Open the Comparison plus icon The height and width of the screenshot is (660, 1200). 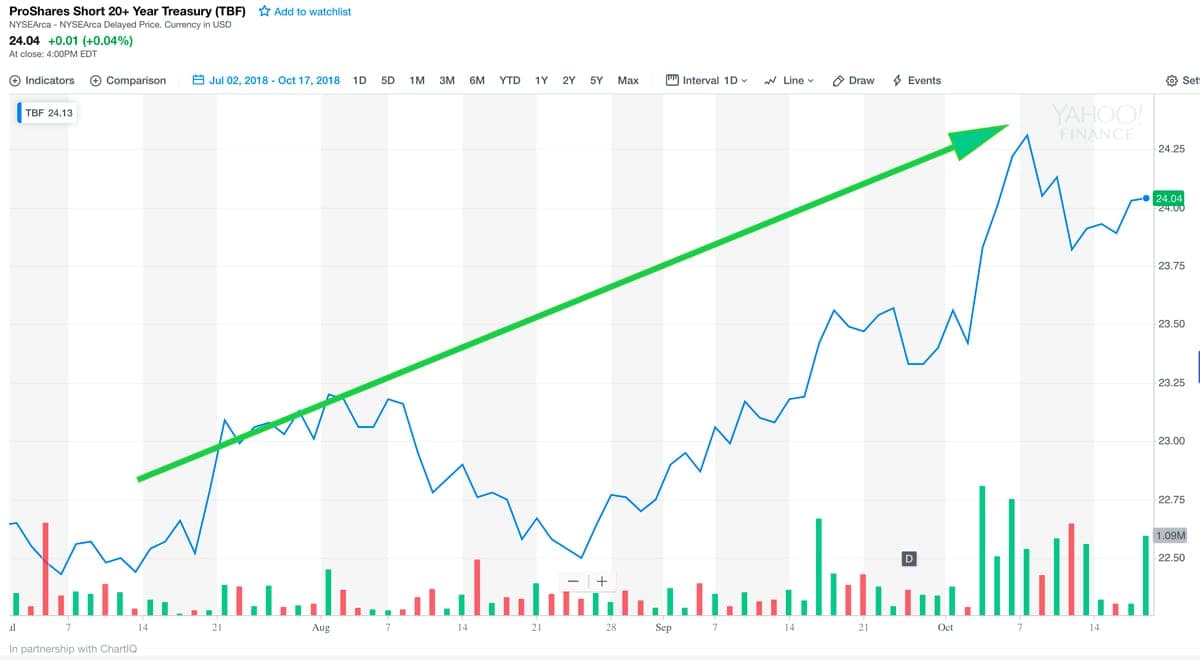(x=96, y=80)
